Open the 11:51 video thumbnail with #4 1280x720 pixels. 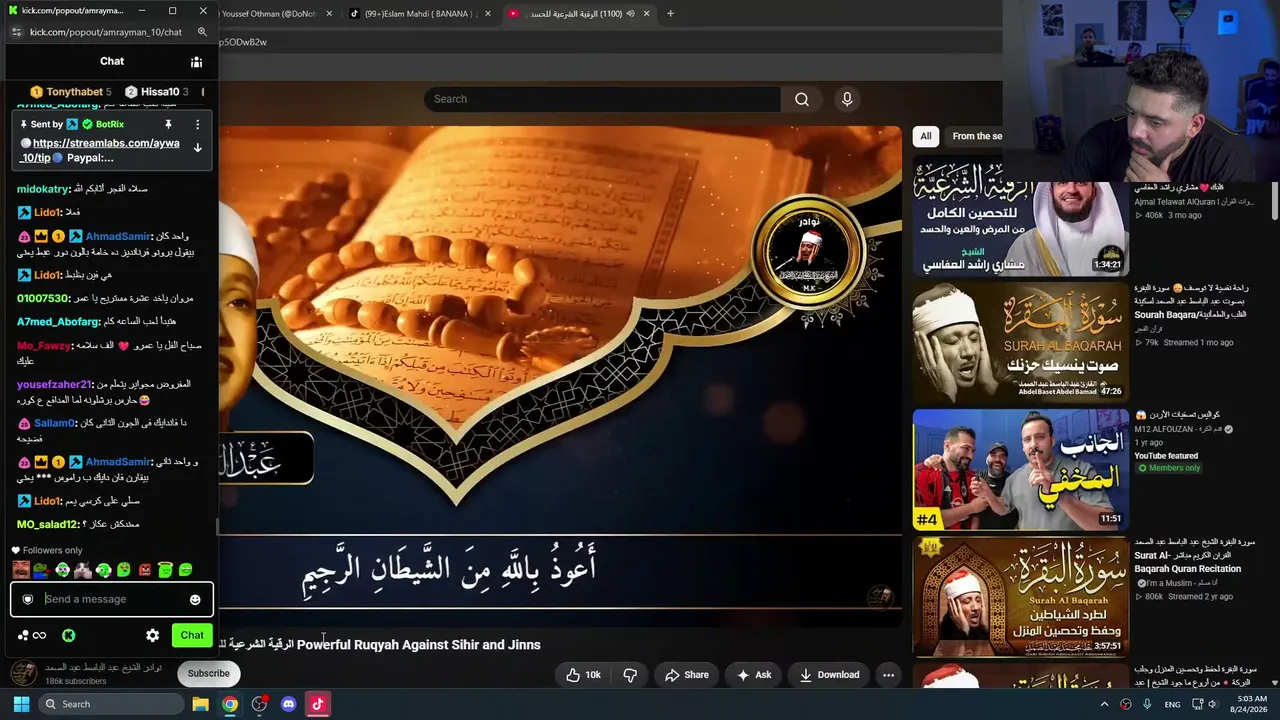pos(1020,469)
